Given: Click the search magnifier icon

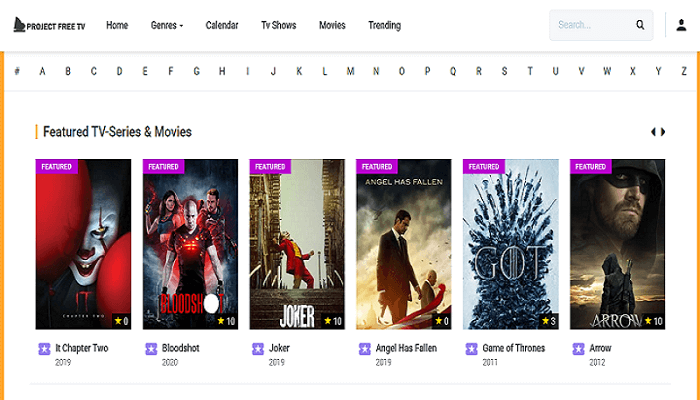Looking at the screenshot, I should (640, 25).
